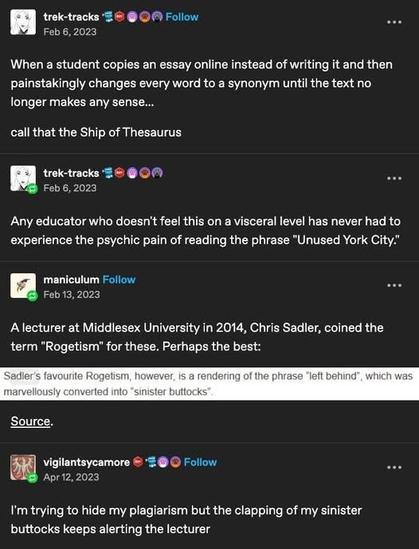Click the Apr 12, 2023 timestamp

pos(71,477)
